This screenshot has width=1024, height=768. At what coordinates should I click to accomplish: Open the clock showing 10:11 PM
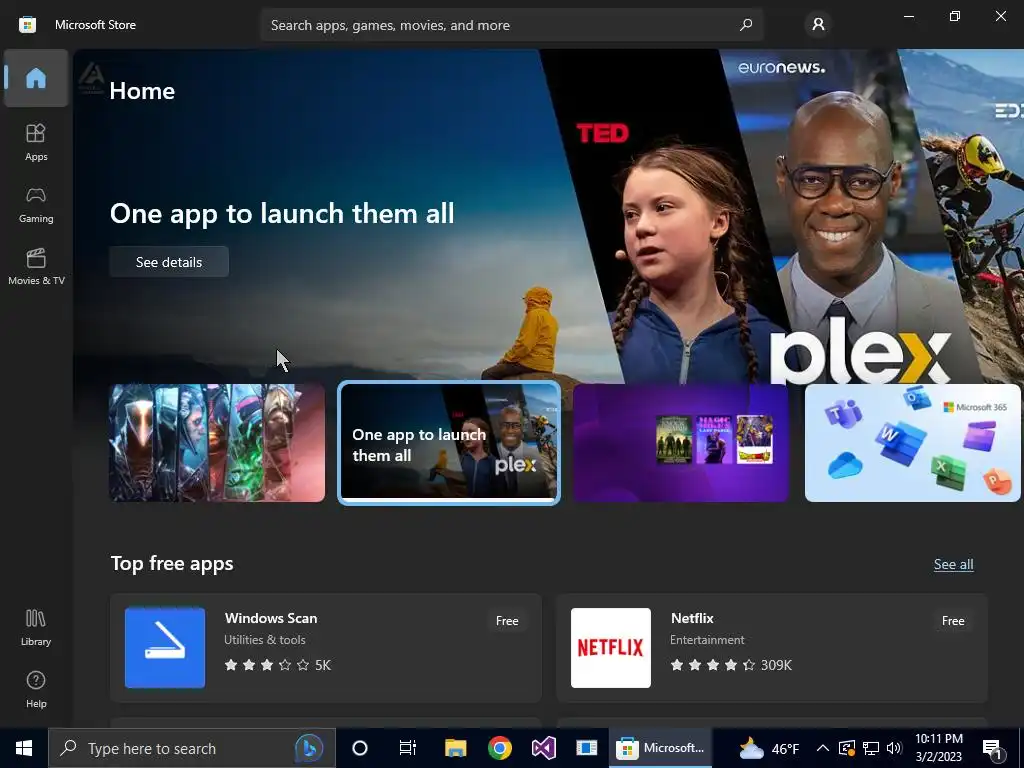(x=938, y=748)
